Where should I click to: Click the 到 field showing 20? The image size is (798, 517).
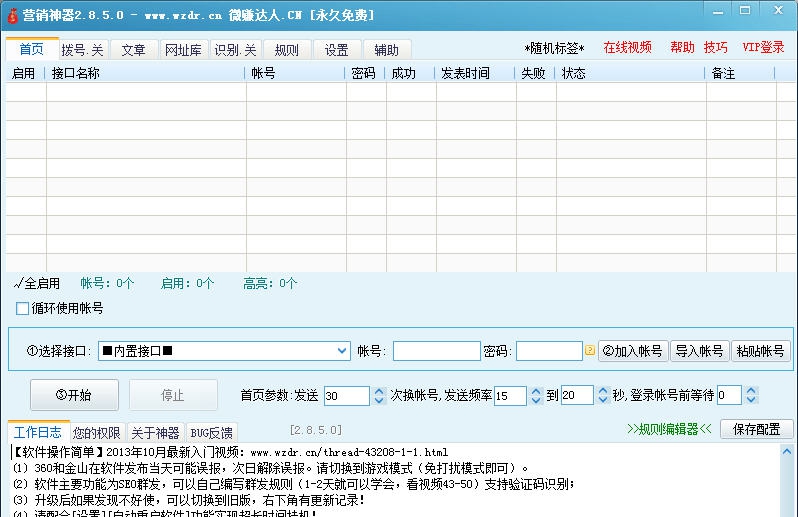coord(577,395)
